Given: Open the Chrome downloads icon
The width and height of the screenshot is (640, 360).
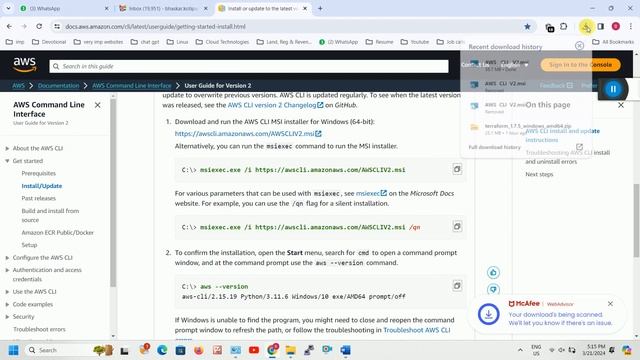Looking at the screenshot, I should click(x=586, y=27).
